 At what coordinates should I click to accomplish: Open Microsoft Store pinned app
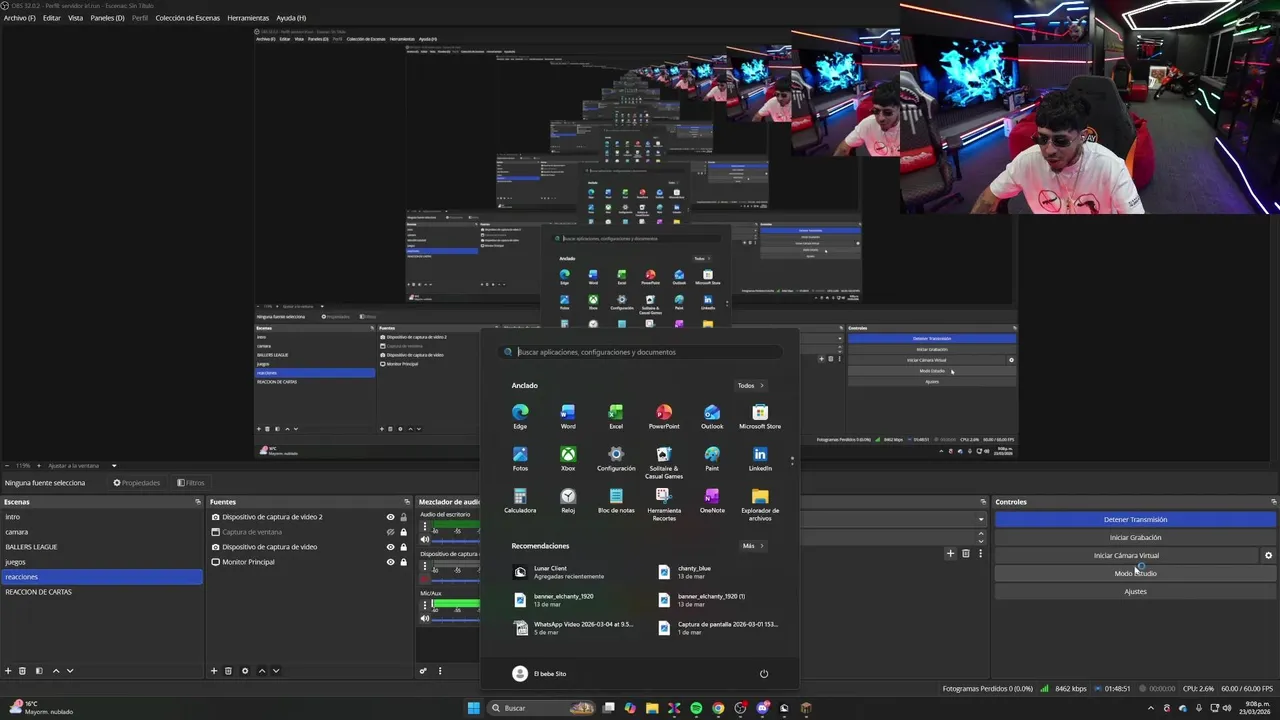(x=760, y=416)
